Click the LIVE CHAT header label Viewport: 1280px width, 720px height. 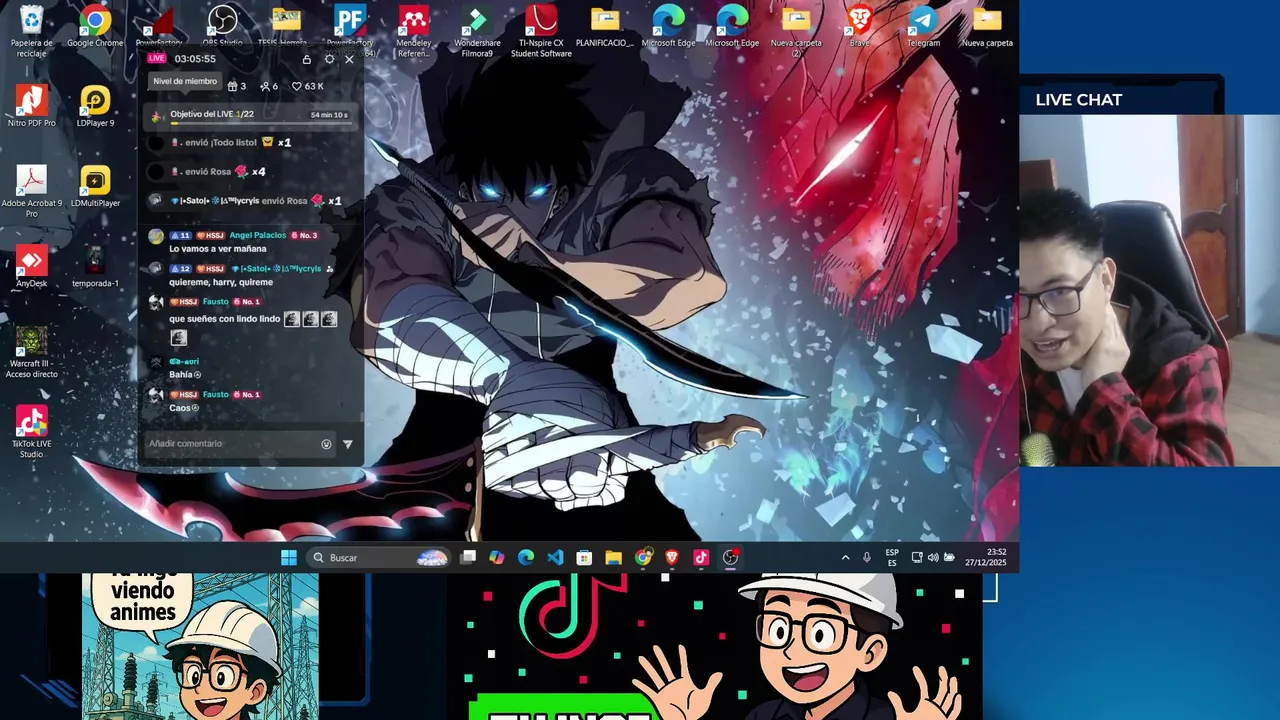[x=1078, y=100]
